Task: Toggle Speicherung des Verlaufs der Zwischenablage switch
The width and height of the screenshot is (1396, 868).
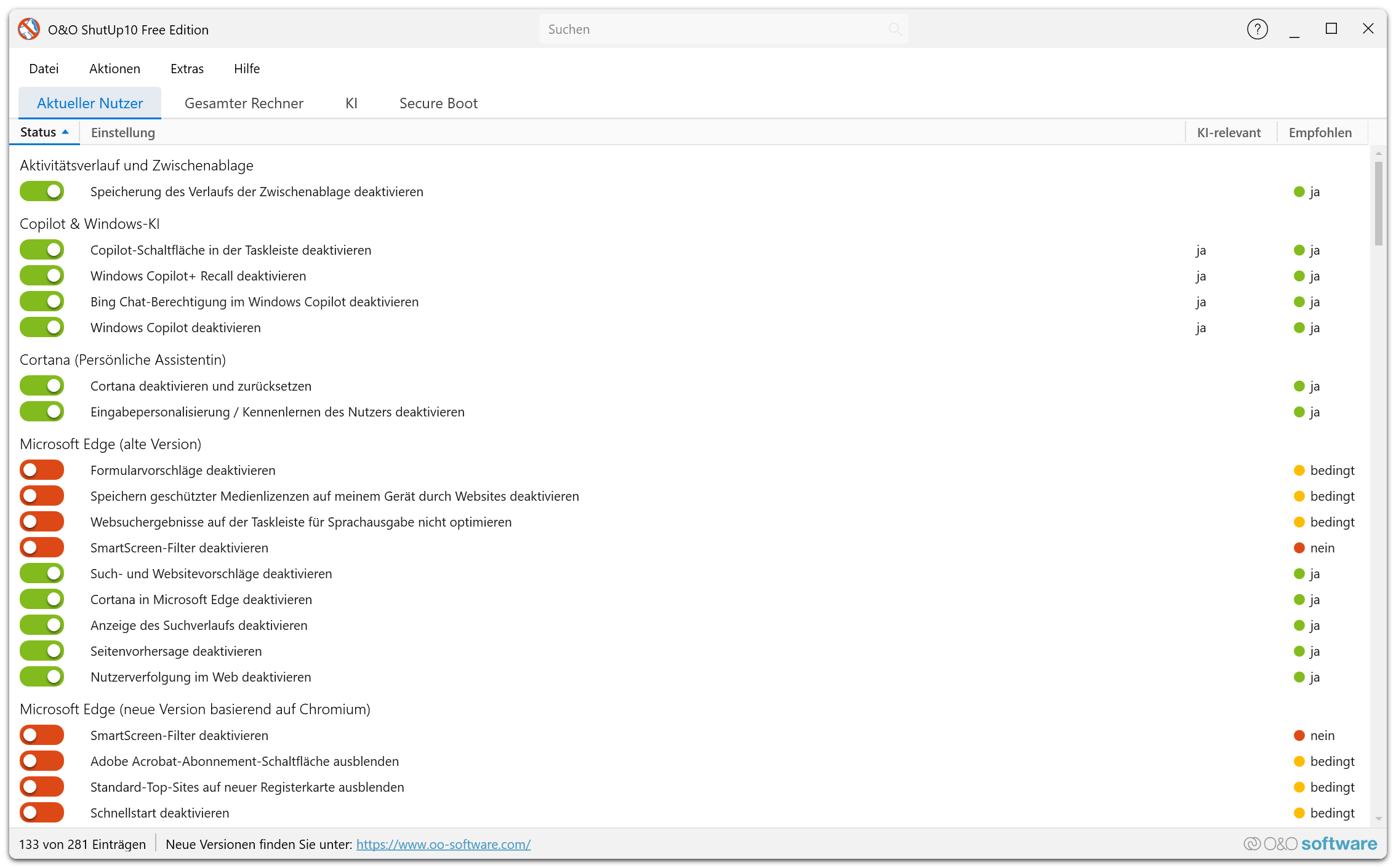Action: click(42, 191)
